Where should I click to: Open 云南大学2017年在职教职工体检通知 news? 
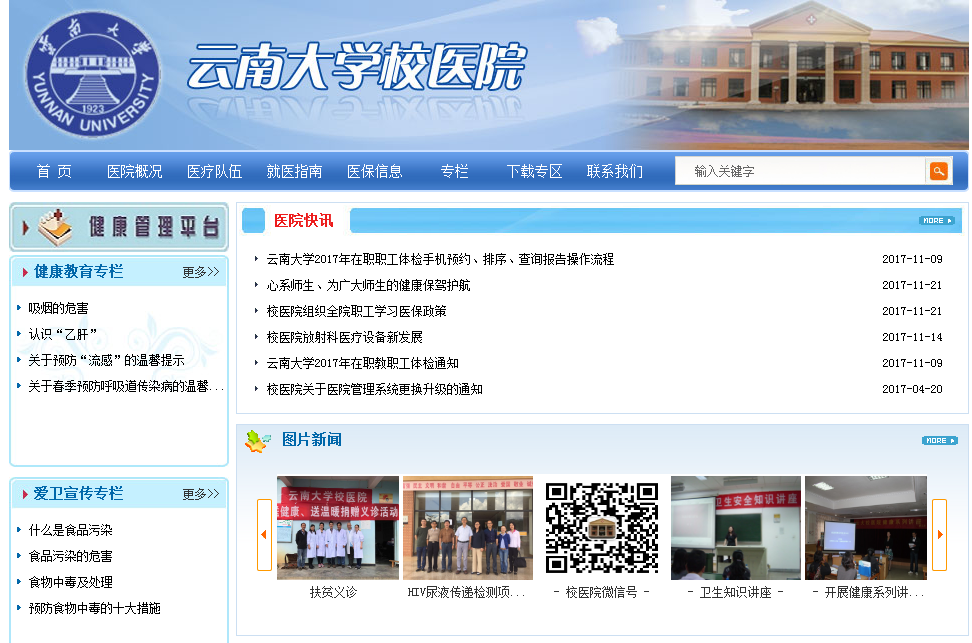[x=363, y=363]
